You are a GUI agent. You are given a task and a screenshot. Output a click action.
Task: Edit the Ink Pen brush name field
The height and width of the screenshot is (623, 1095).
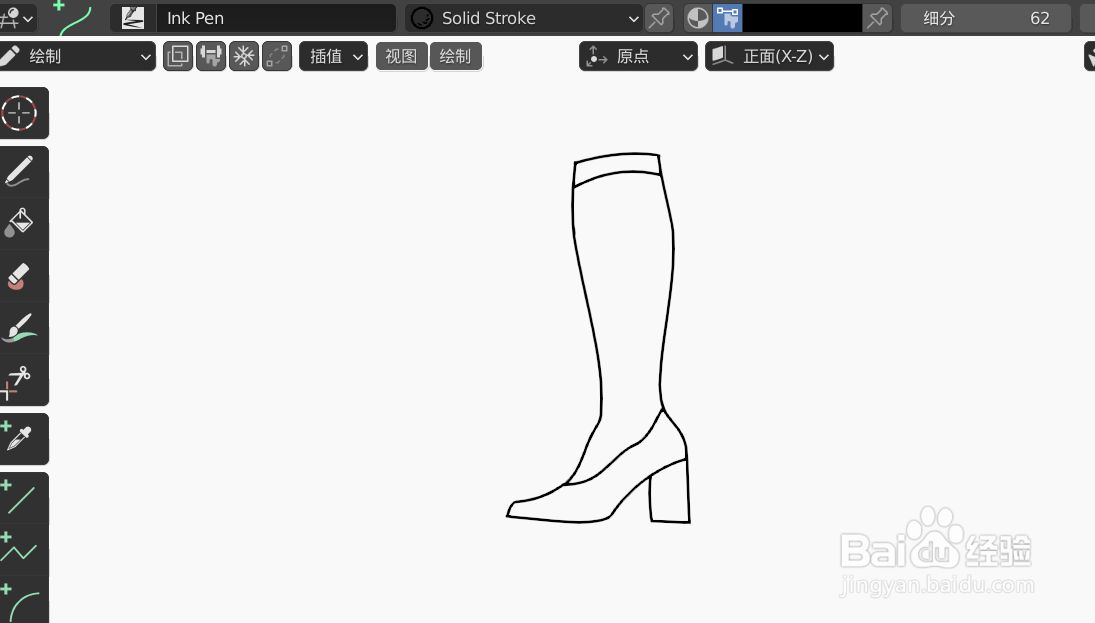[x=276, y=18]
